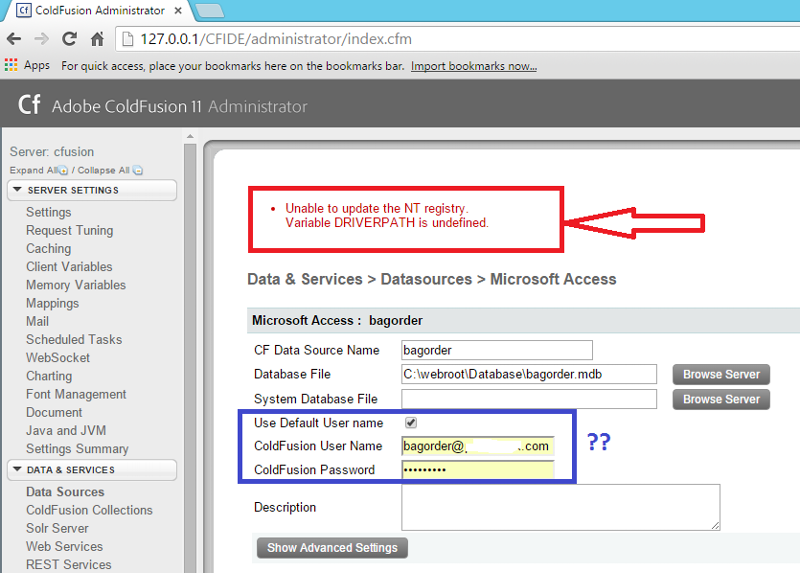
Task: View the Settings Summary
Action: 77,449
